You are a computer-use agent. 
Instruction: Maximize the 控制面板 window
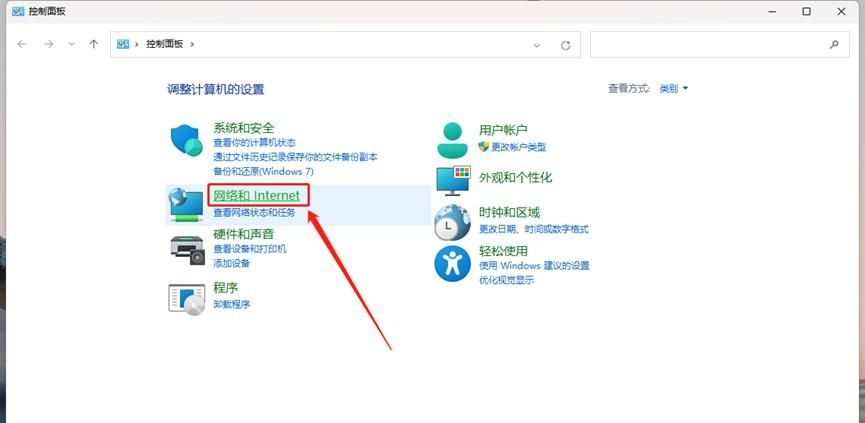click(x=807, y=11)
